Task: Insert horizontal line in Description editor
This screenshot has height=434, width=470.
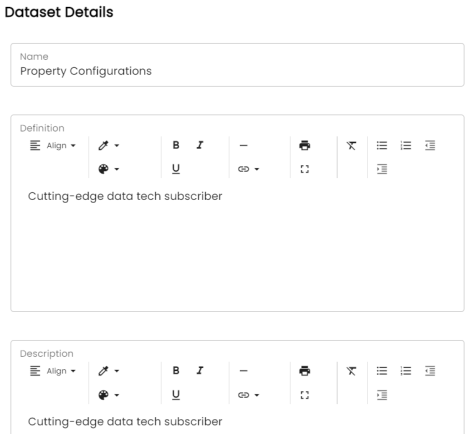Action: pos(243,371)
